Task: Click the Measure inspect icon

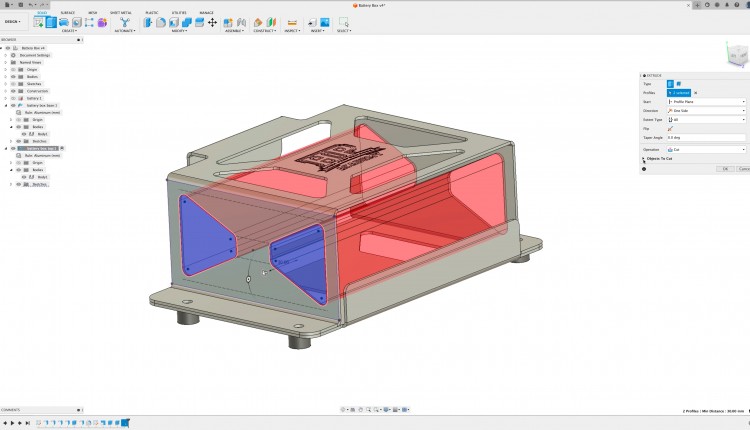Action: pos(292,22)
